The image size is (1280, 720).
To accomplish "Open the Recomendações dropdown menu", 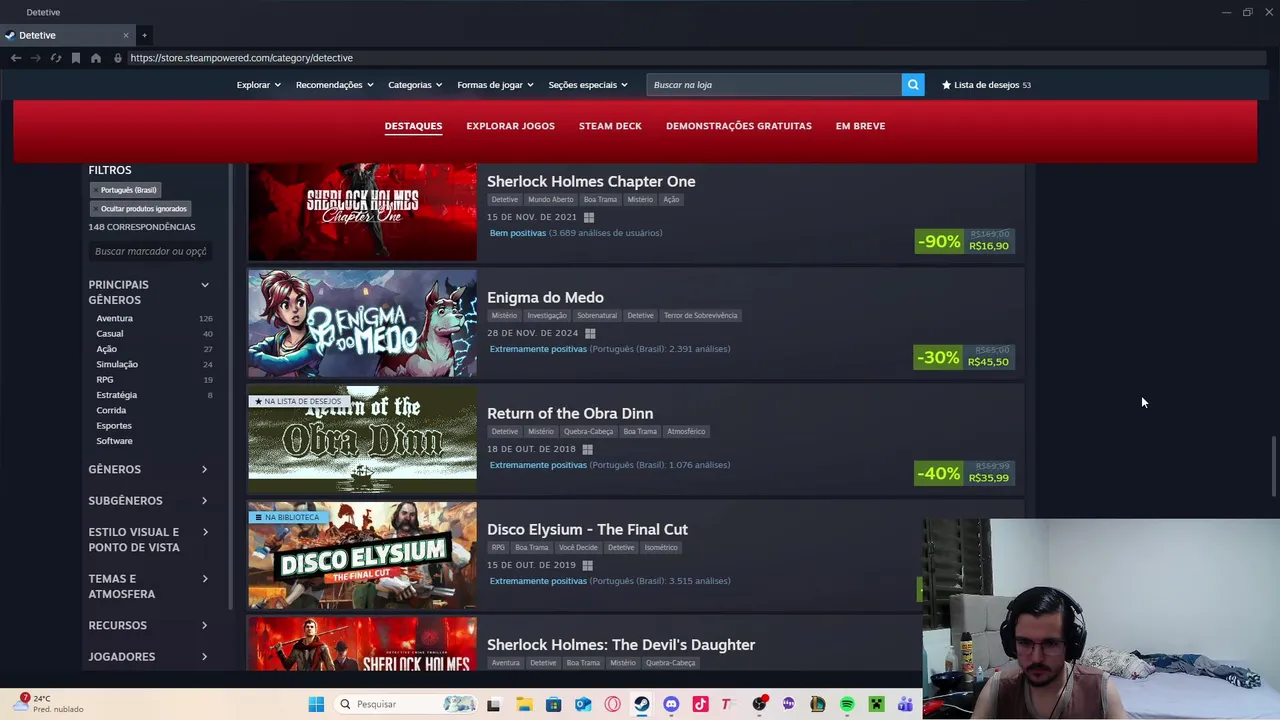I will coord(334,85).
